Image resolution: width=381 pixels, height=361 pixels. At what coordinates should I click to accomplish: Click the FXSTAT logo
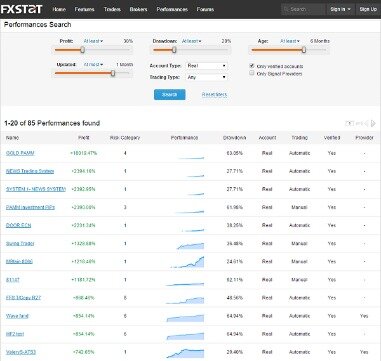pos(22,9)
